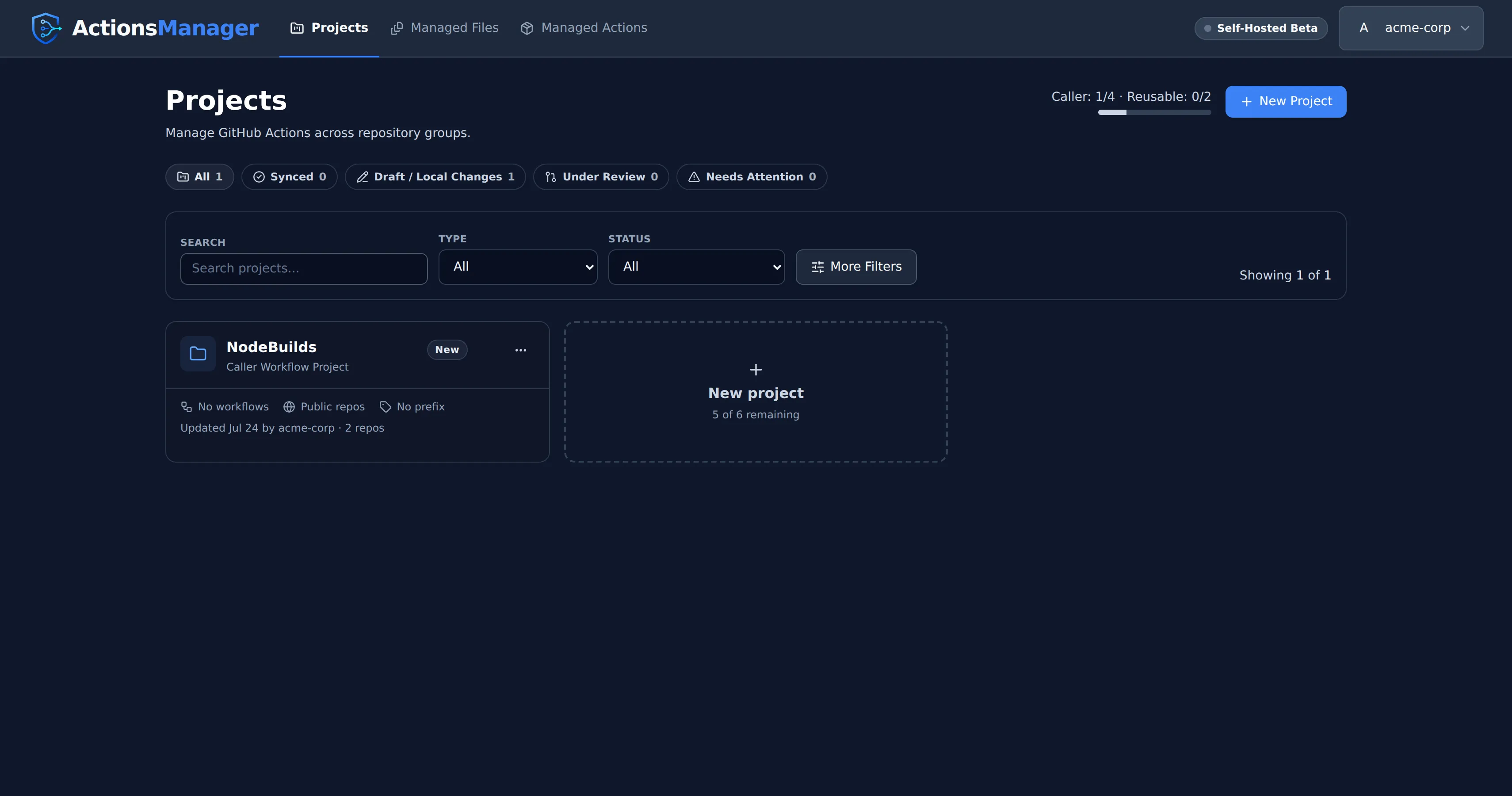
Task: Open the NodeBuilds project title
Action: click(271, 347)
